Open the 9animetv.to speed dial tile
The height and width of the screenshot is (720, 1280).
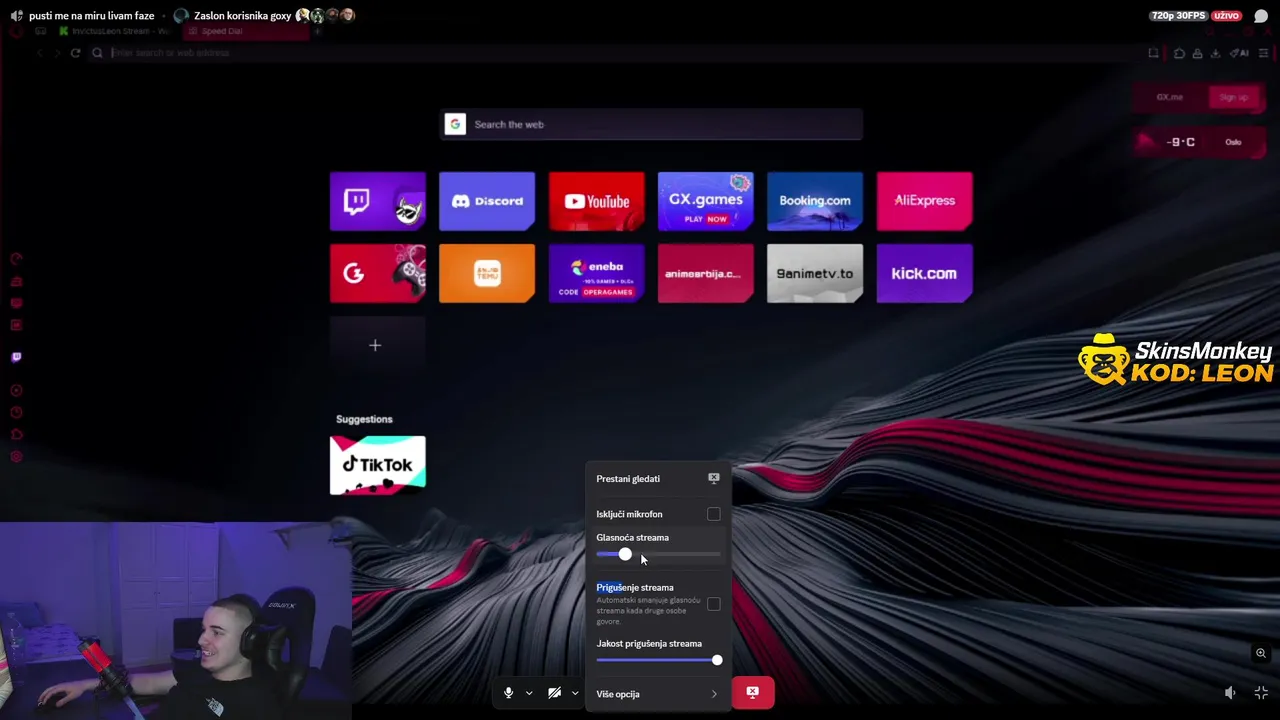[815, 273]
